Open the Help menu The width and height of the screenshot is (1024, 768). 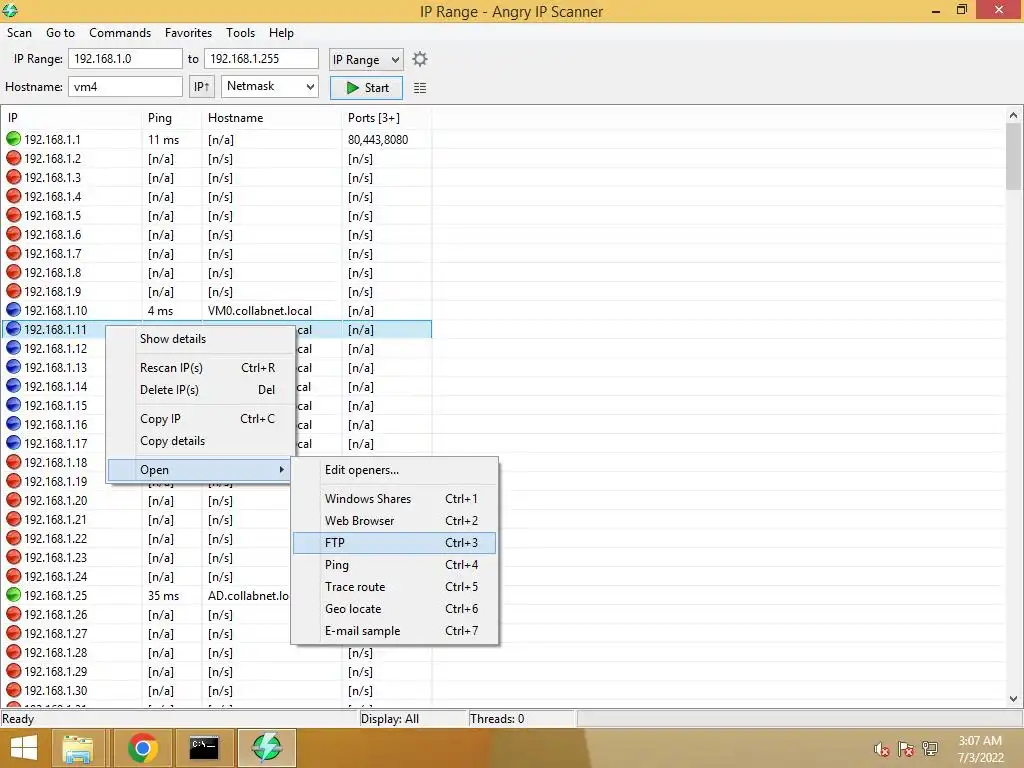pos(281,33)
